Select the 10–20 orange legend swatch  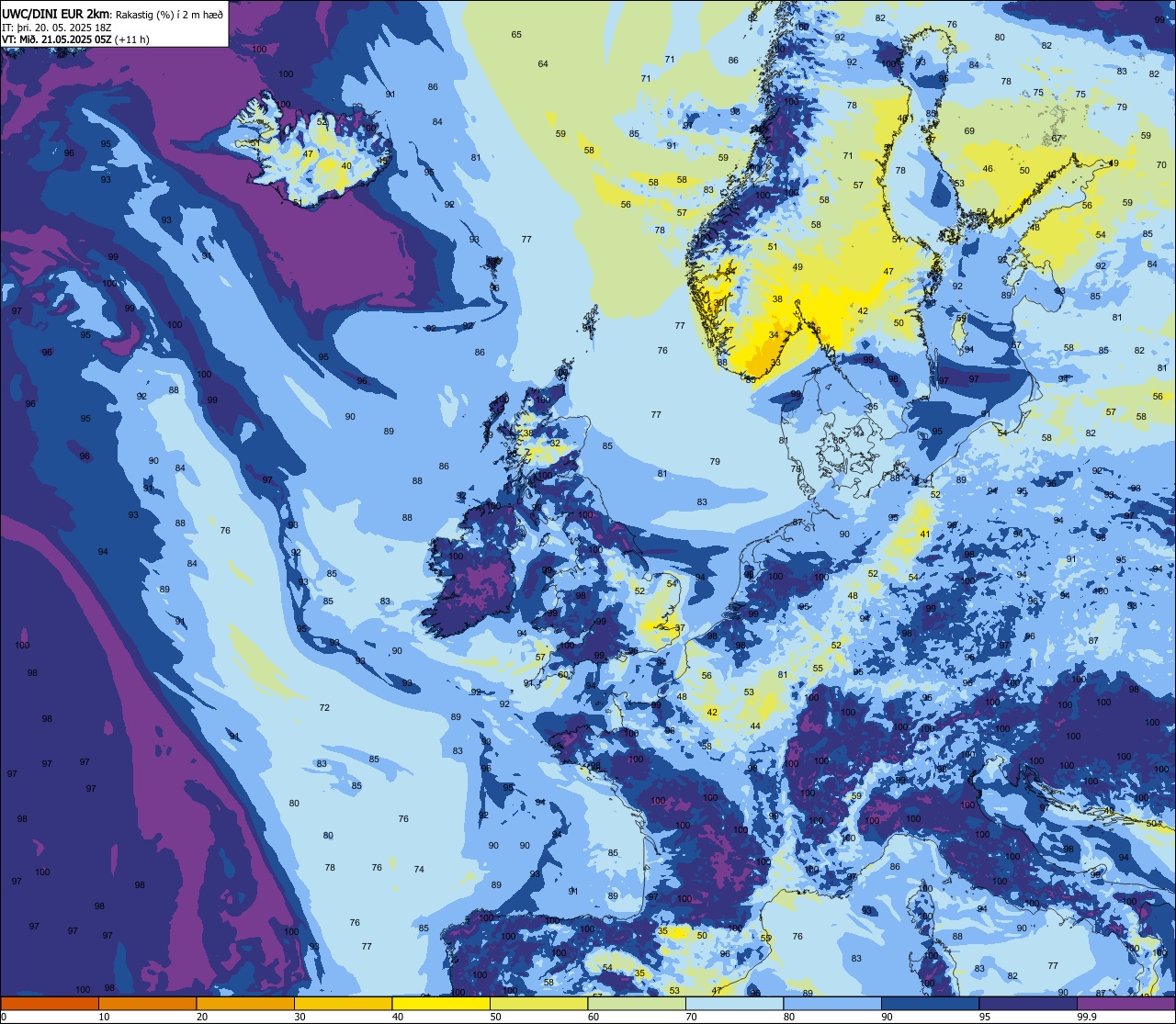pos(147,1003)
